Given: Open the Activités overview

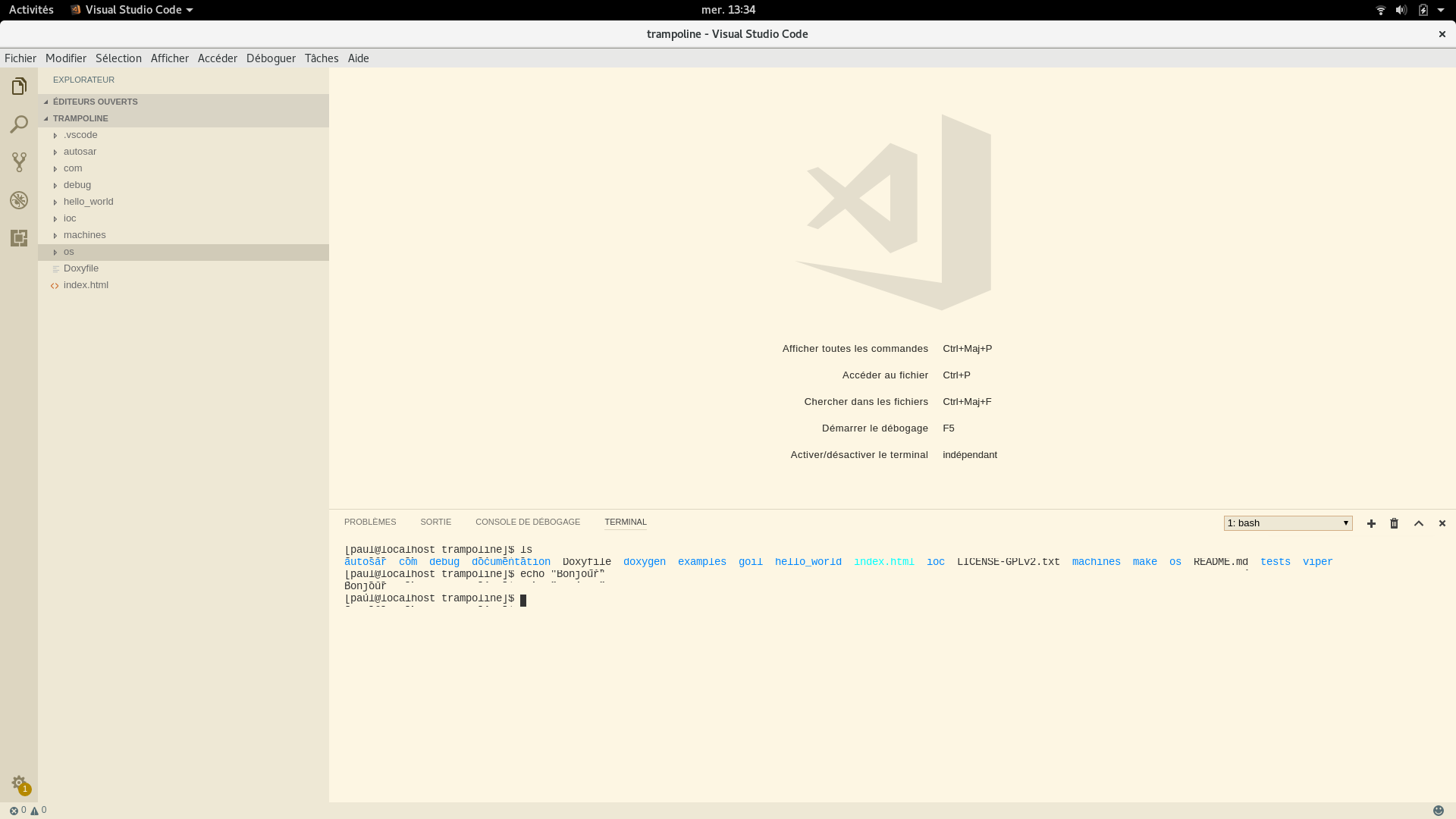Looking at the screenshot, I should [31, 10].
